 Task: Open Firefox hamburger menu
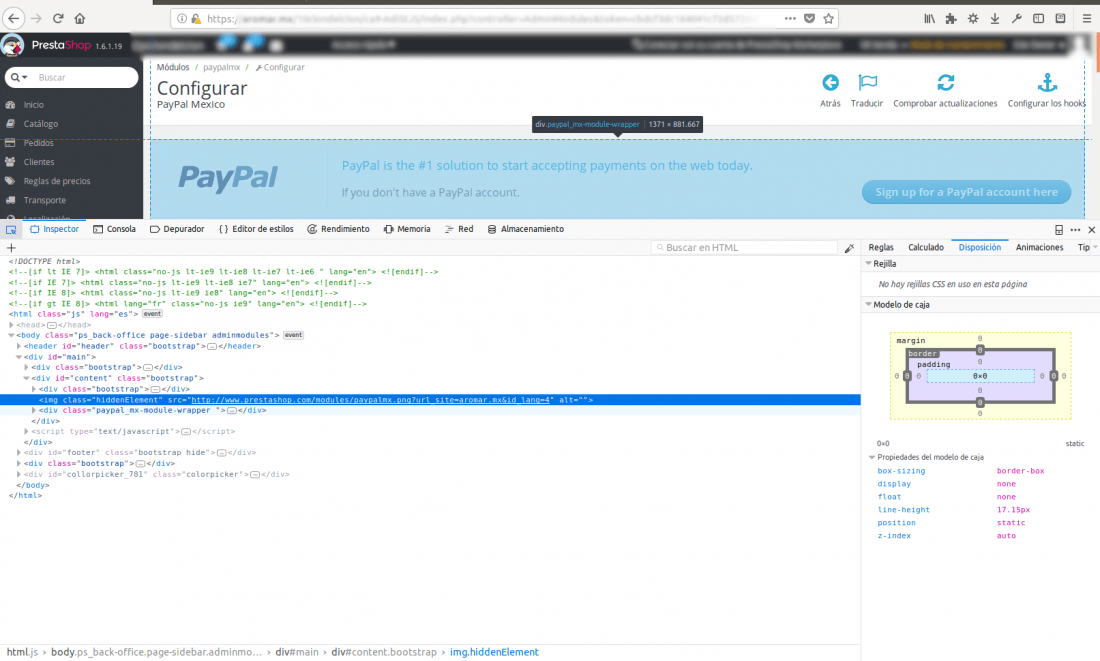pos(1087,19)
